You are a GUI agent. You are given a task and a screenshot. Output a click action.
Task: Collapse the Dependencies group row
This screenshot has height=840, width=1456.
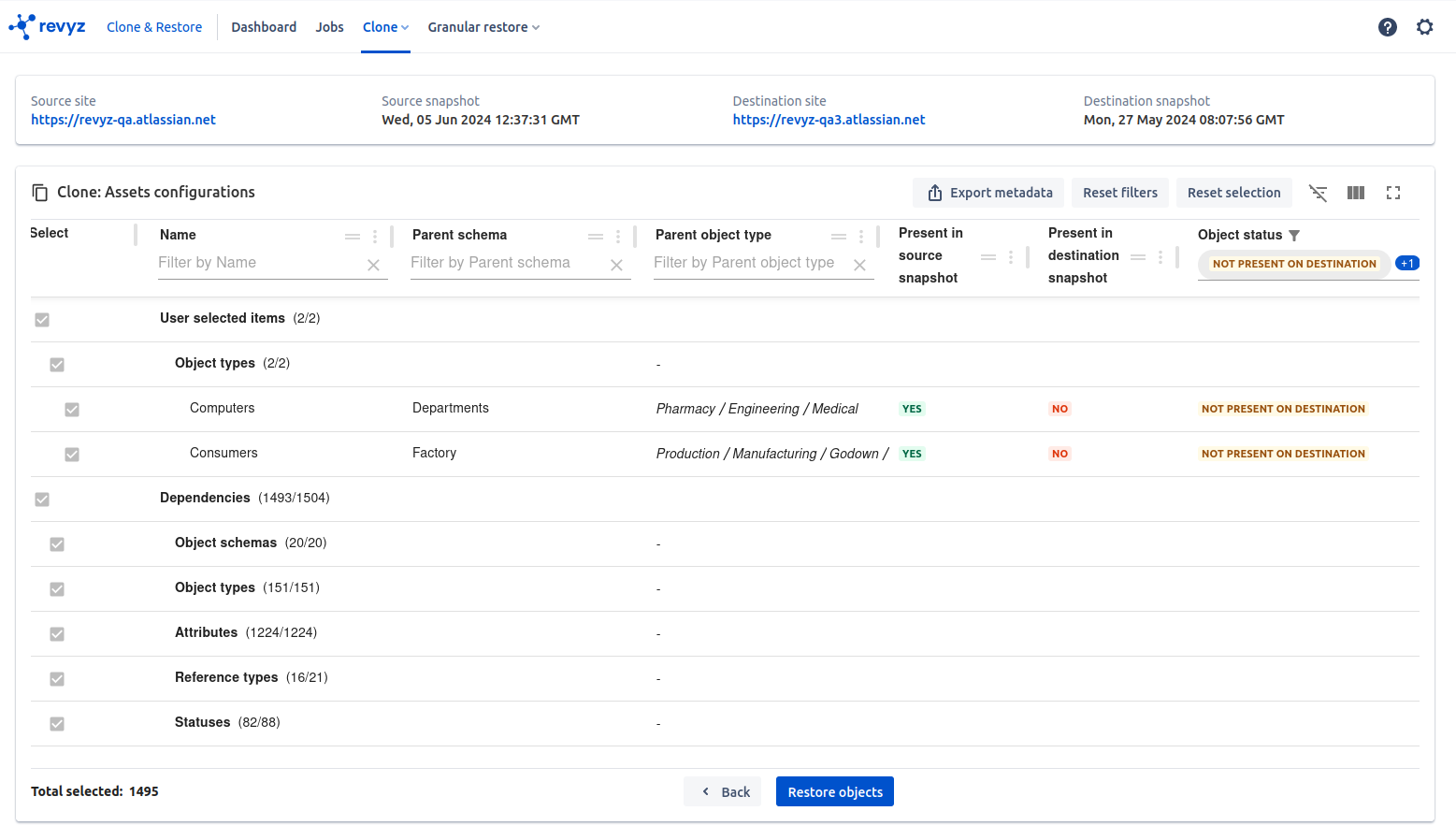(x=244, y=498)
